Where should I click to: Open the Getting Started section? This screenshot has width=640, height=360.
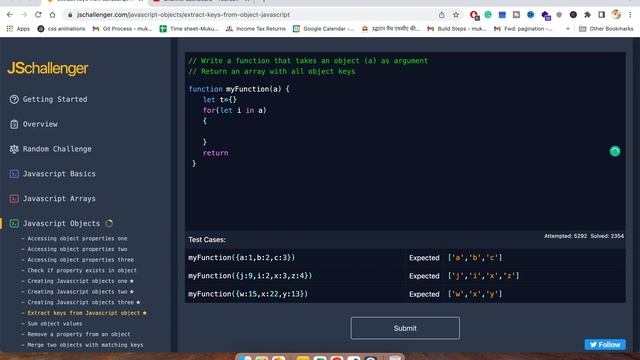55,99
